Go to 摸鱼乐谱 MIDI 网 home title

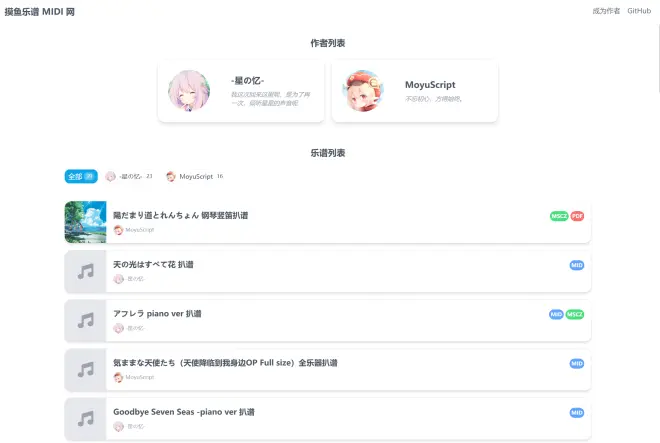coord(40,12)
